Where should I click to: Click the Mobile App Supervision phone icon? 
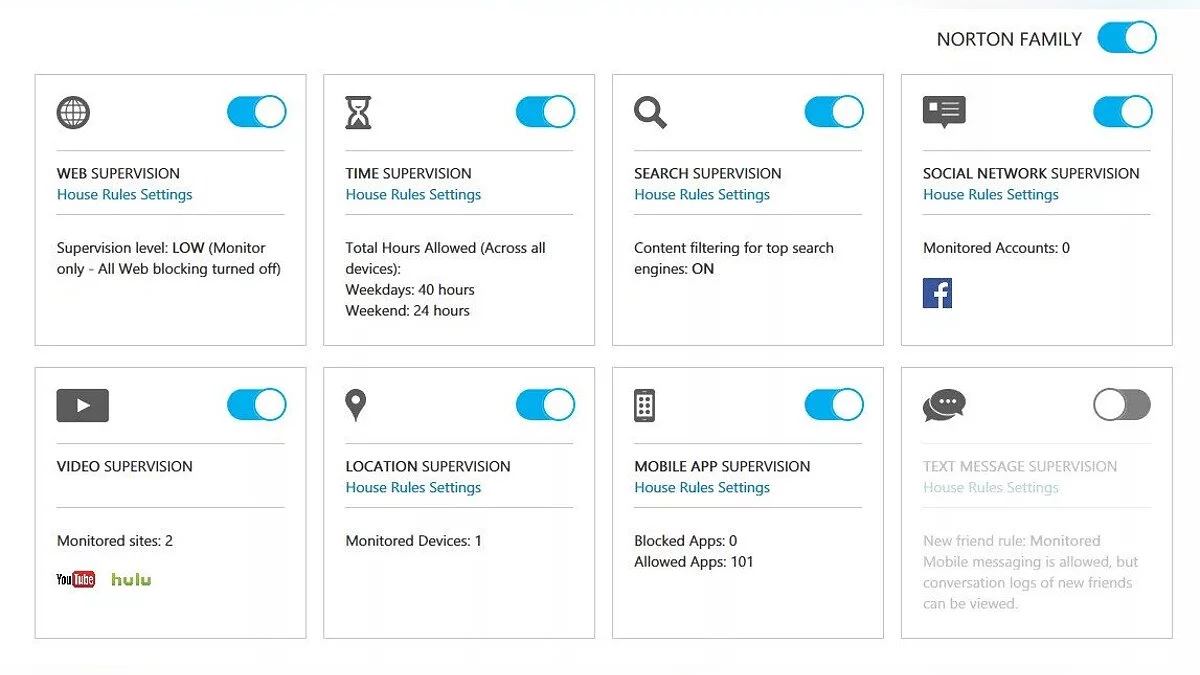(645, 405)
